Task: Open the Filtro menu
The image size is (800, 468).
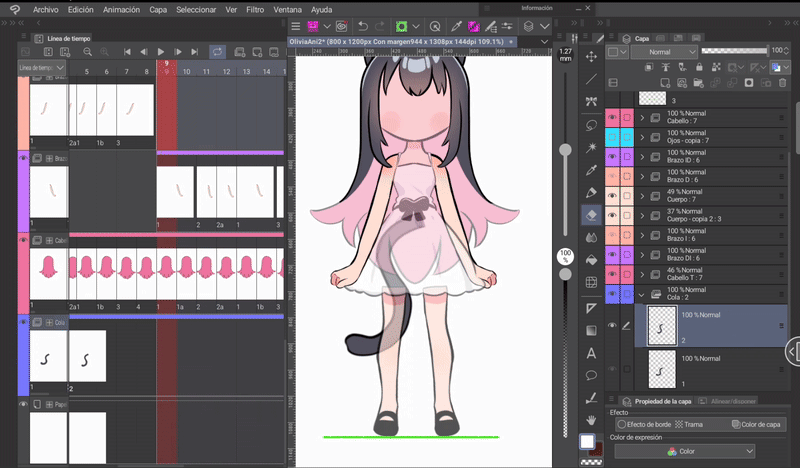Action: (255, 9)
